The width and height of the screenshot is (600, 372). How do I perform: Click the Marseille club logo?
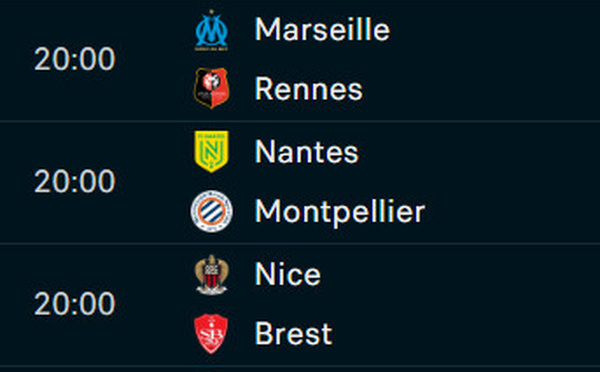click(212, 30)
